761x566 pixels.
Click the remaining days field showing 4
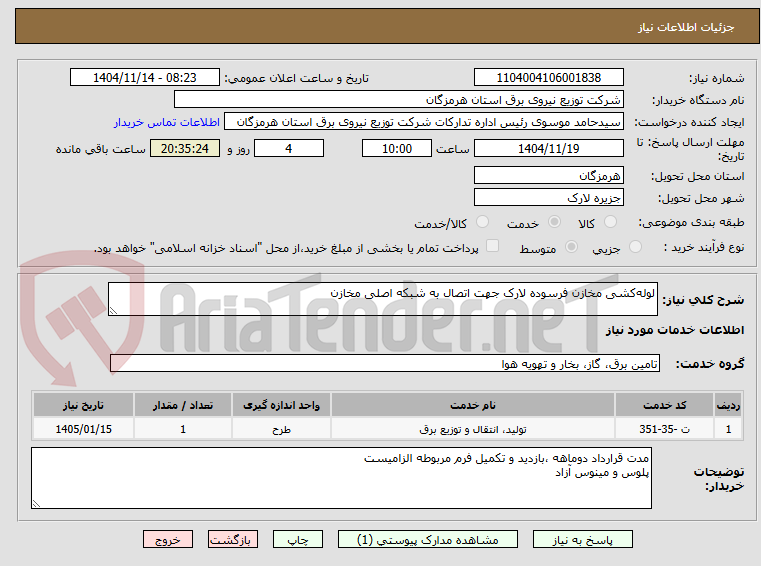(289, 148)
